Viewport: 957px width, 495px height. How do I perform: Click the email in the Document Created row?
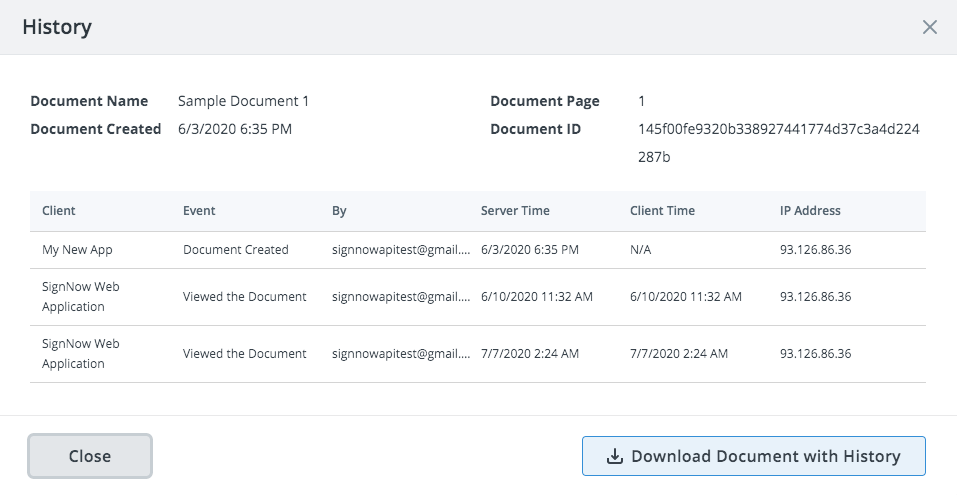click(x=400, y=250)
